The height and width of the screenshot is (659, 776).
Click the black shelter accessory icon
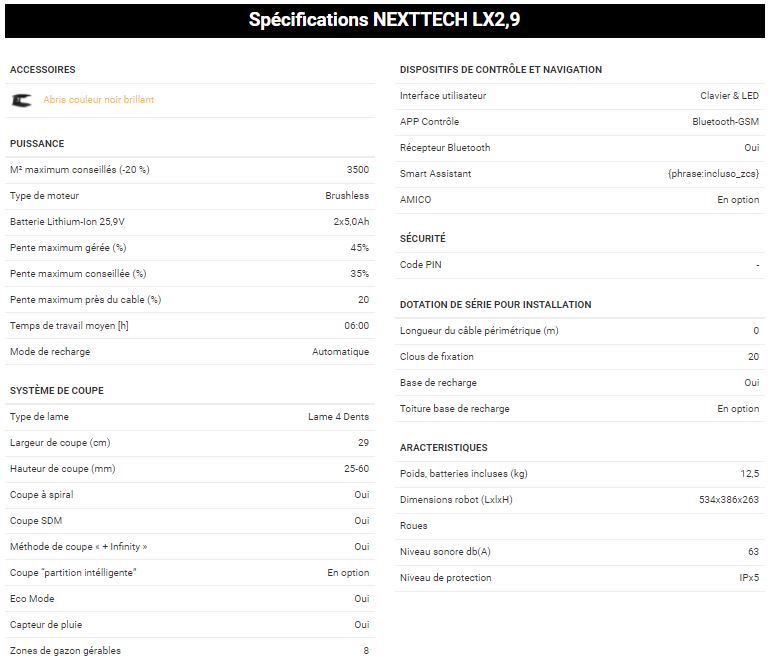click(21, 100)
